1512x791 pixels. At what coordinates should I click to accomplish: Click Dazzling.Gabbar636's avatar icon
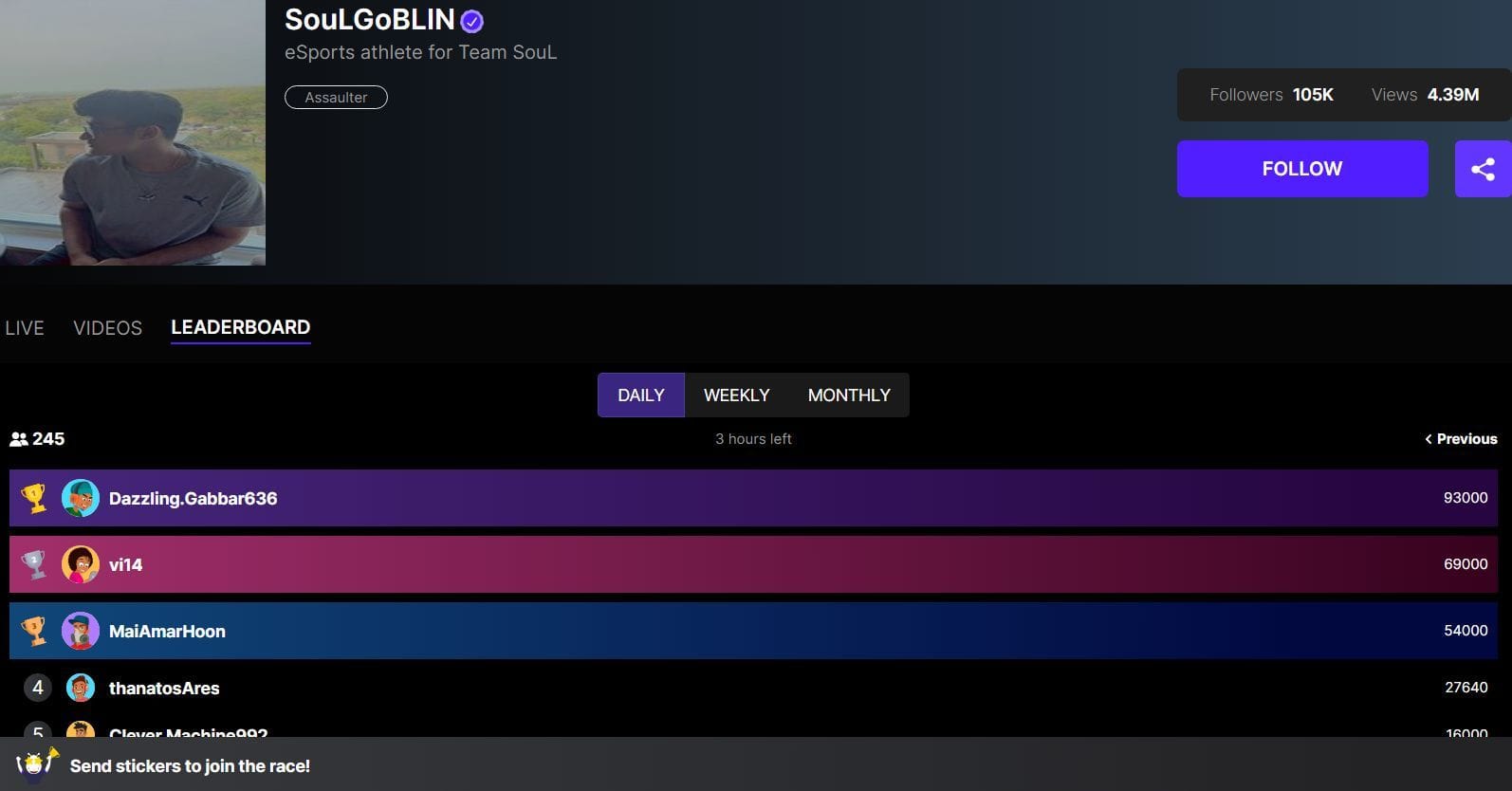pos(81,498)
